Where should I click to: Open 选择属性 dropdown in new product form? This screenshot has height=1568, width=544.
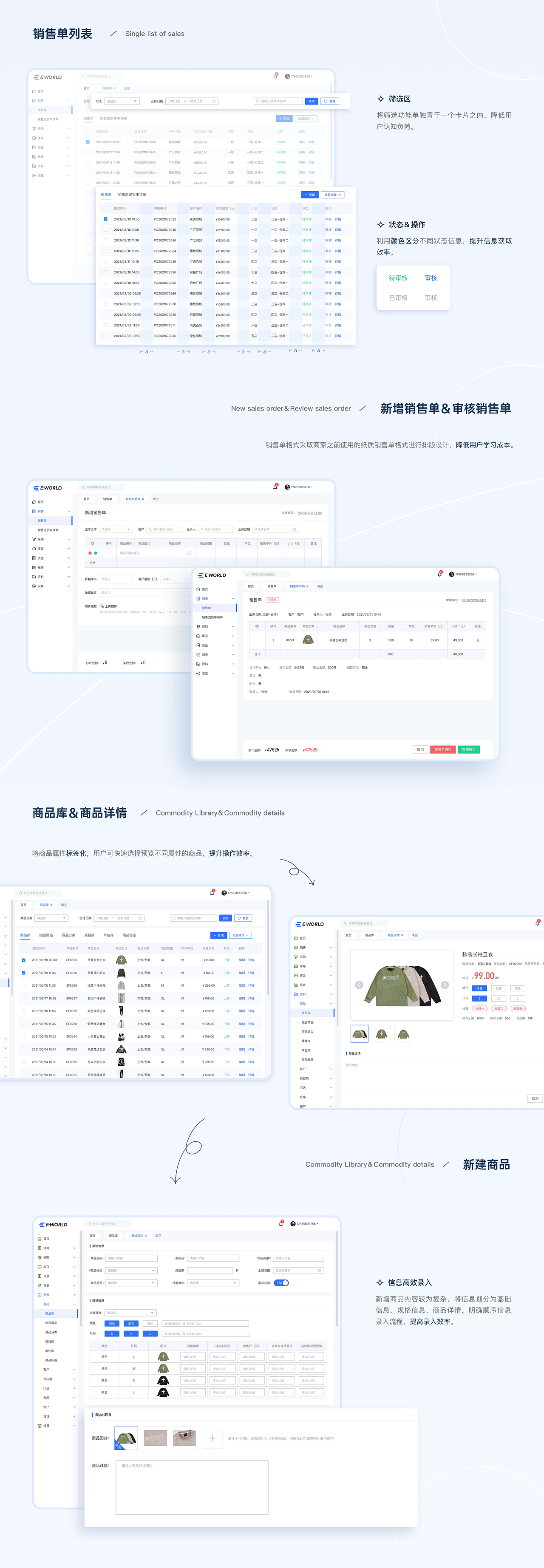pyautogui.click(x=130, y=1312)
